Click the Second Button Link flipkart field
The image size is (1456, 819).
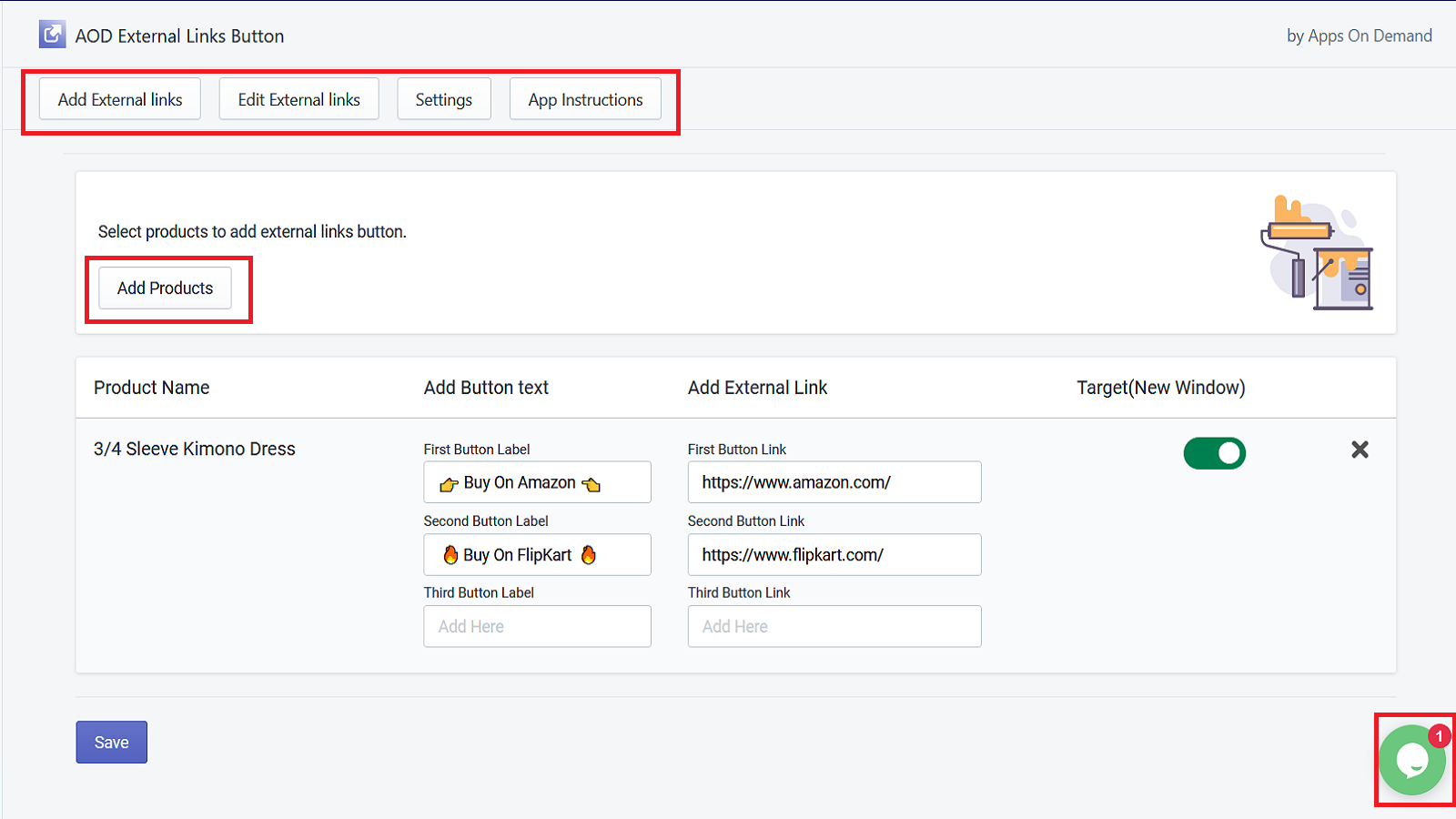(x=833, y=554)
